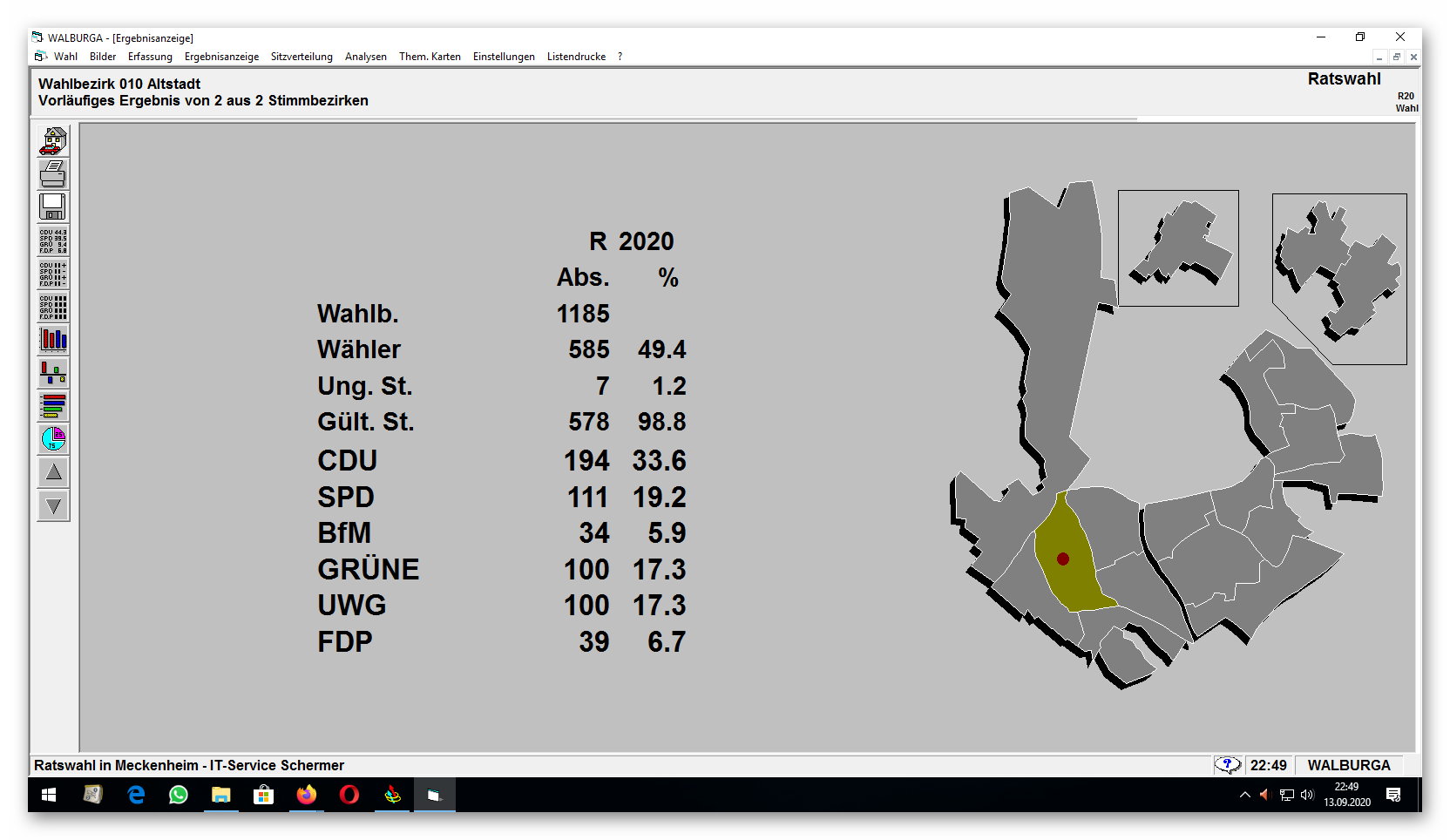Open Firefox from the taskbar
Screen dimensions: 1450x840
[x=306, y=795]
